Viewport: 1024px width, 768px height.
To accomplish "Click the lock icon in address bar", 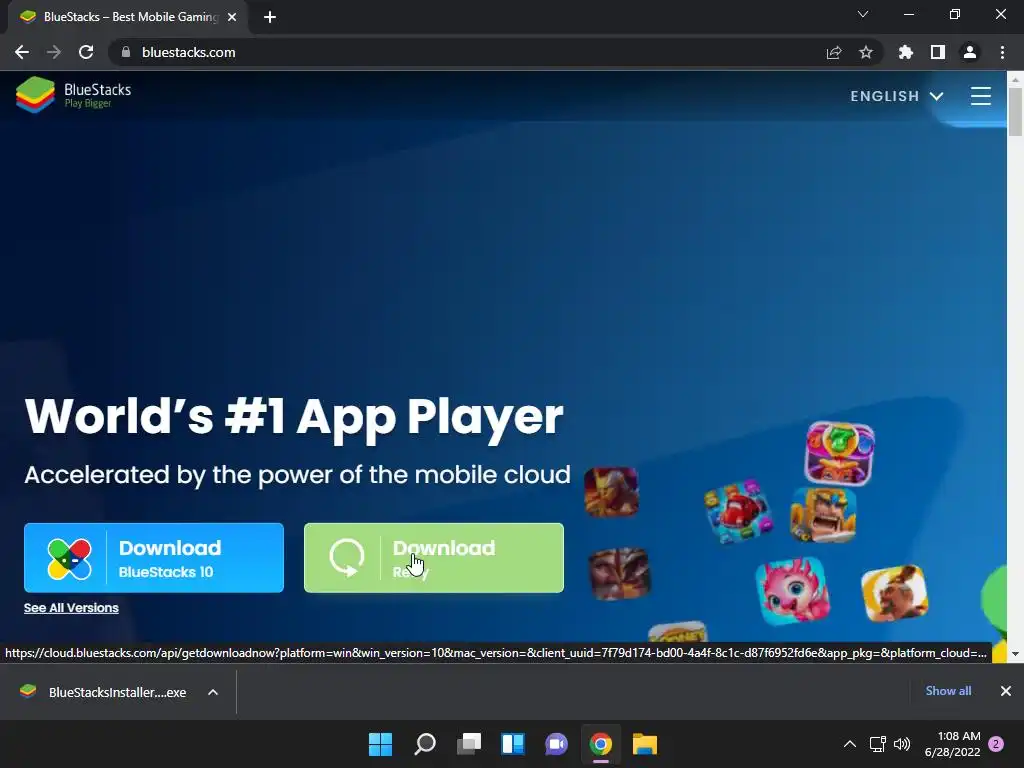I will click(126, 52).
